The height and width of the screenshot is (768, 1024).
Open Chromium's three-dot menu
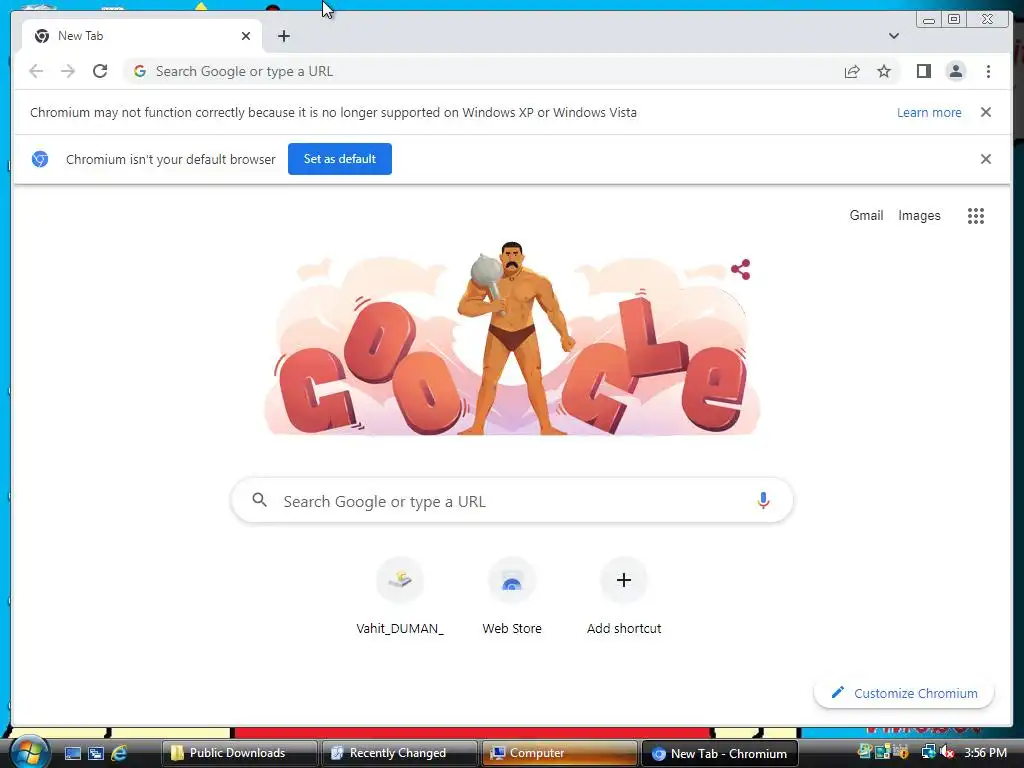(988, 71)
